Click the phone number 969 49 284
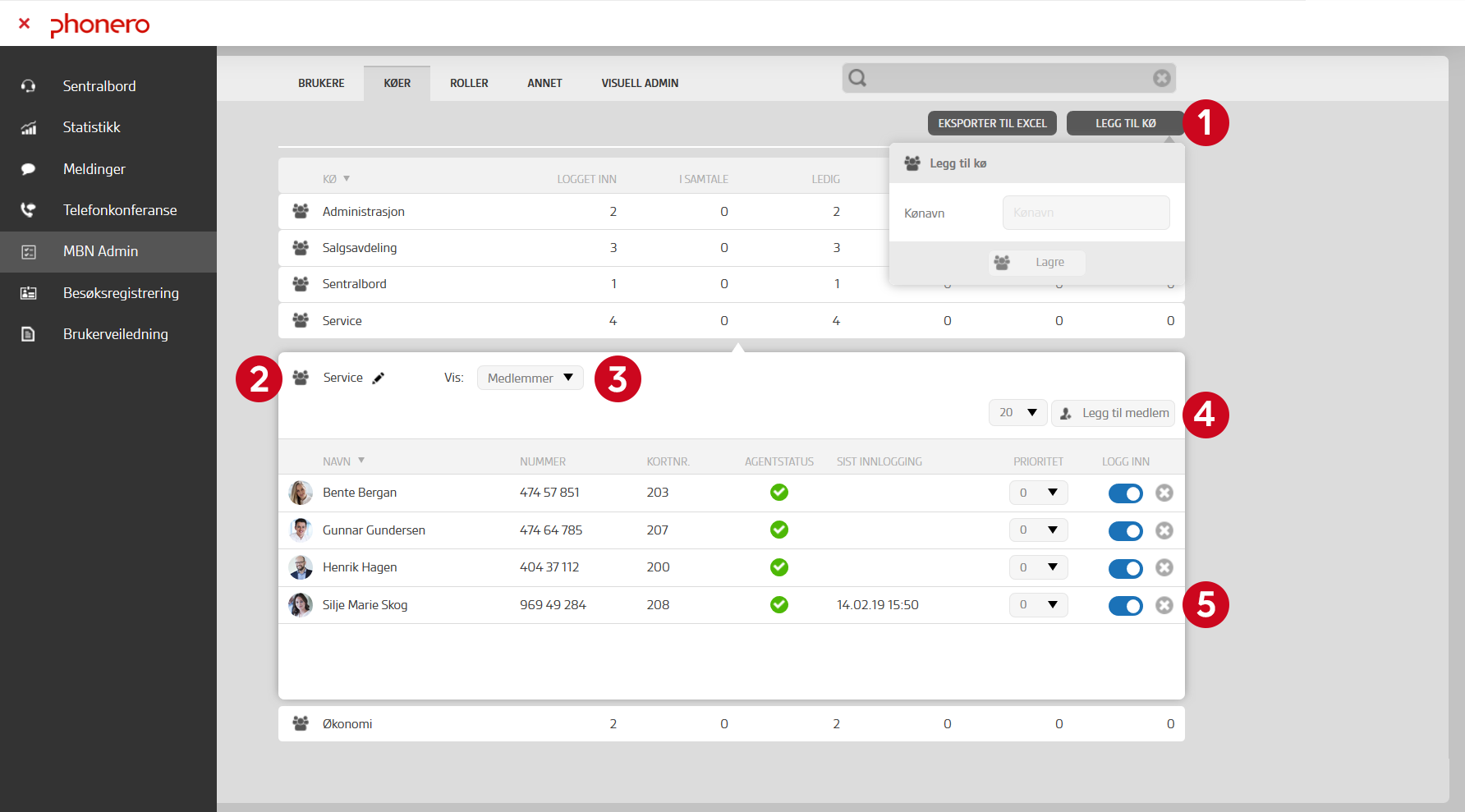This screenshot has width=1465, height=812. click(x=553, y=605)
